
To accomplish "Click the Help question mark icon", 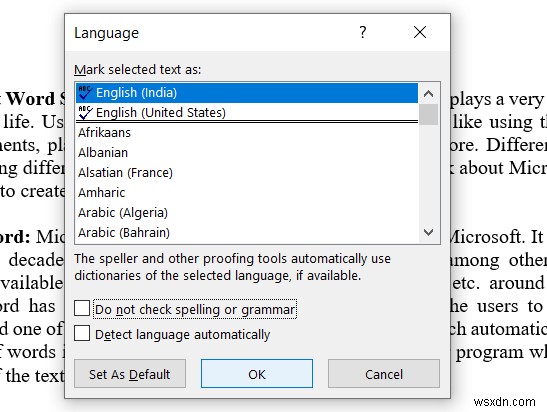I will [363, 32].
